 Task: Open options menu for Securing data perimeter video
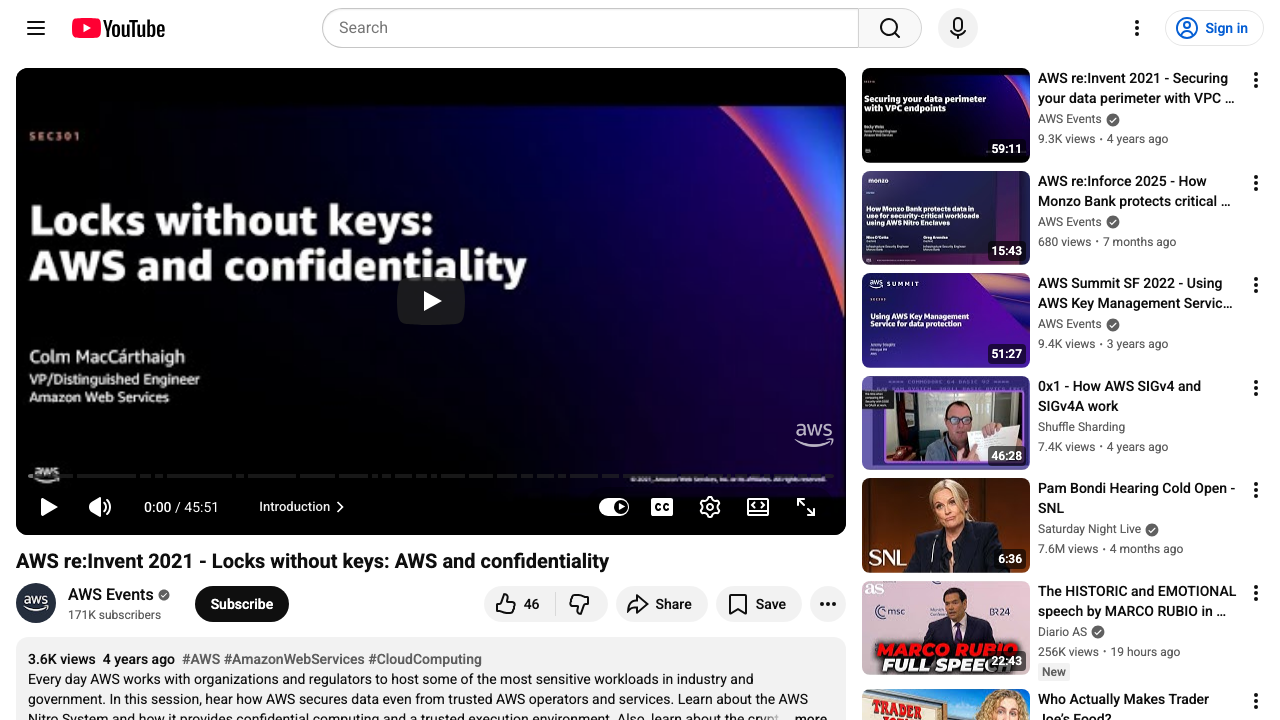click(1256, 80)
